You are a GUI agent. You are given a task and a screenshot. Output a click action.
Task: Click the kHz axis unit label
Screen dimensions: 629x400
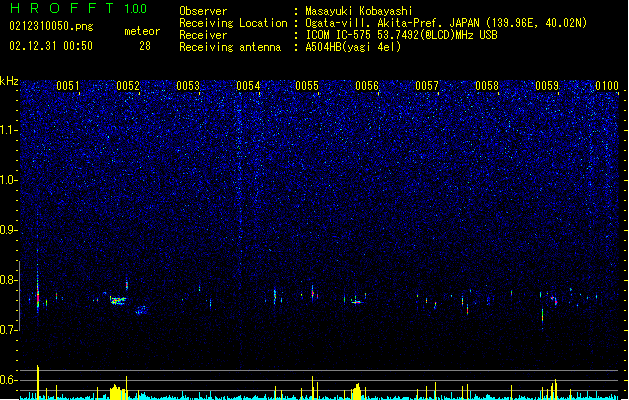coord(9,81)
